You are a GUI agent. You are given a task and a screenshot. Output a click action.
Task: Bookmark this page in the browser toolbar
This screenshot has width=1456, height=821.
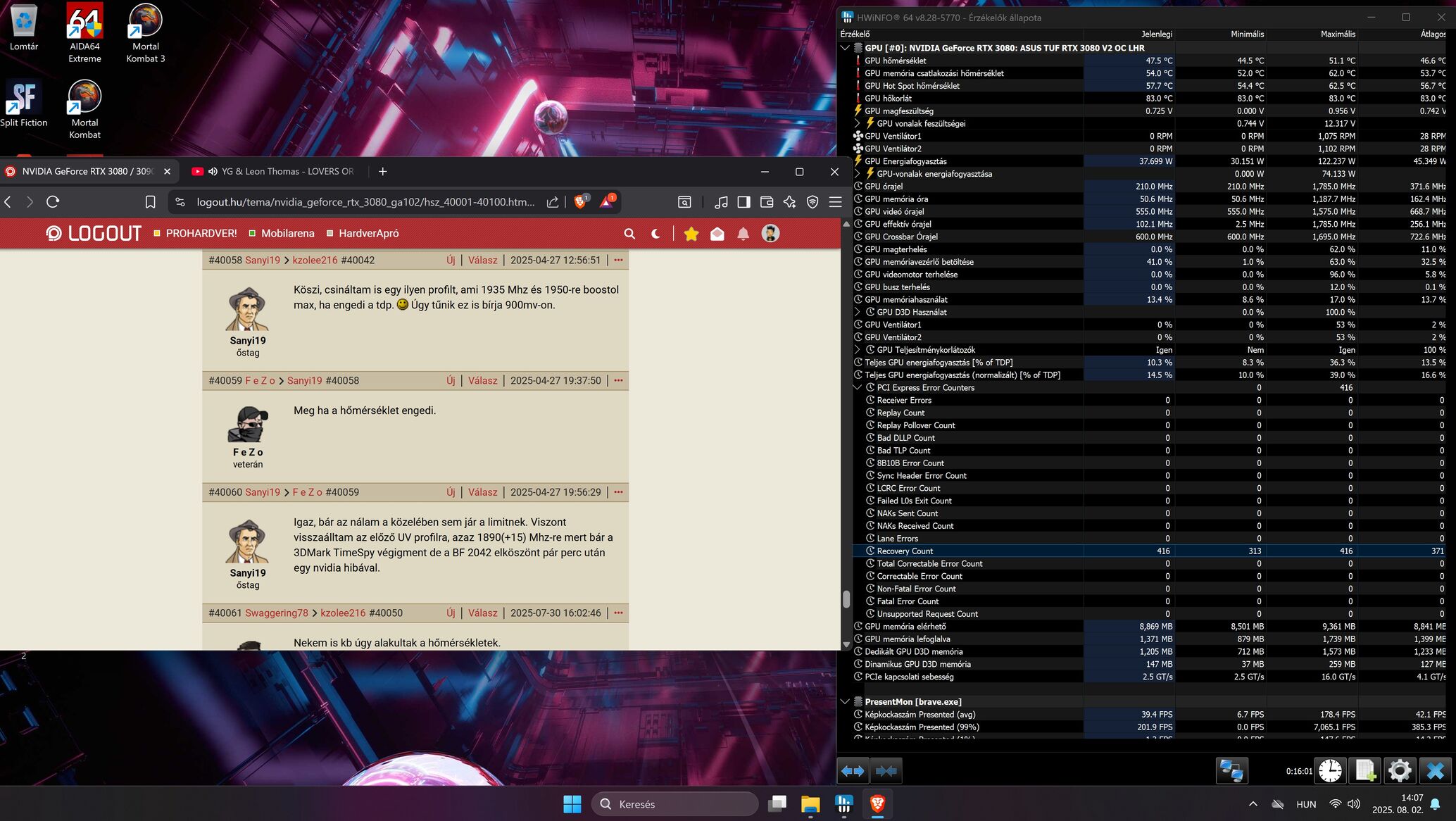point(150,202)
